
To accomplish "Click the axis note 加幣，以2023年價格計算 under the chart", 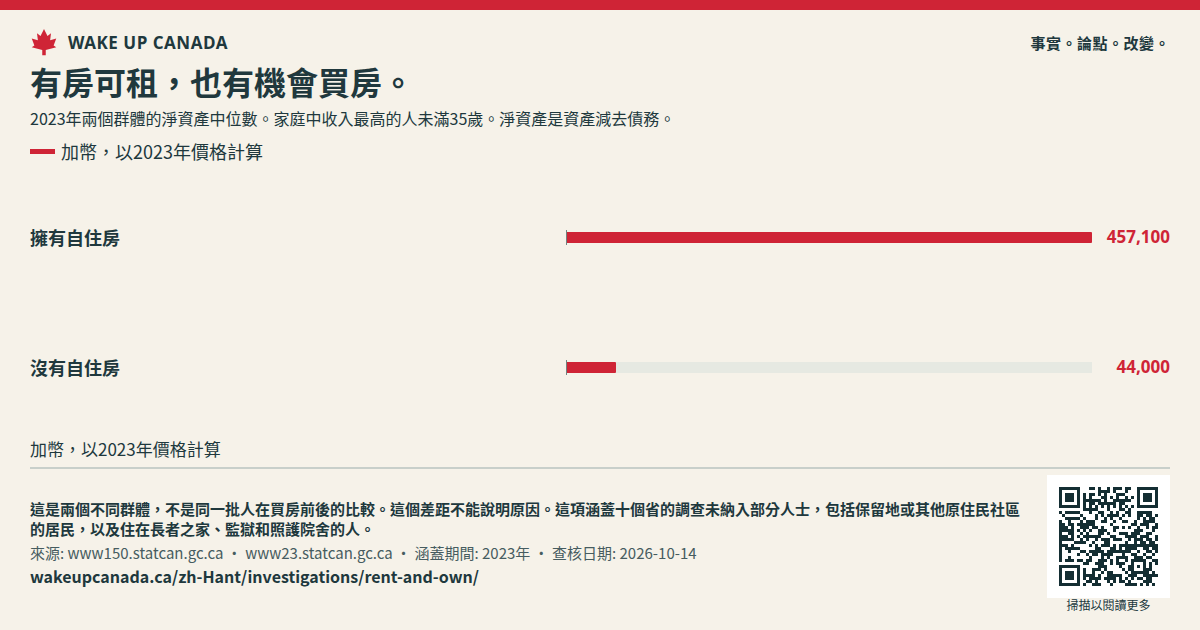I will 126,450.
